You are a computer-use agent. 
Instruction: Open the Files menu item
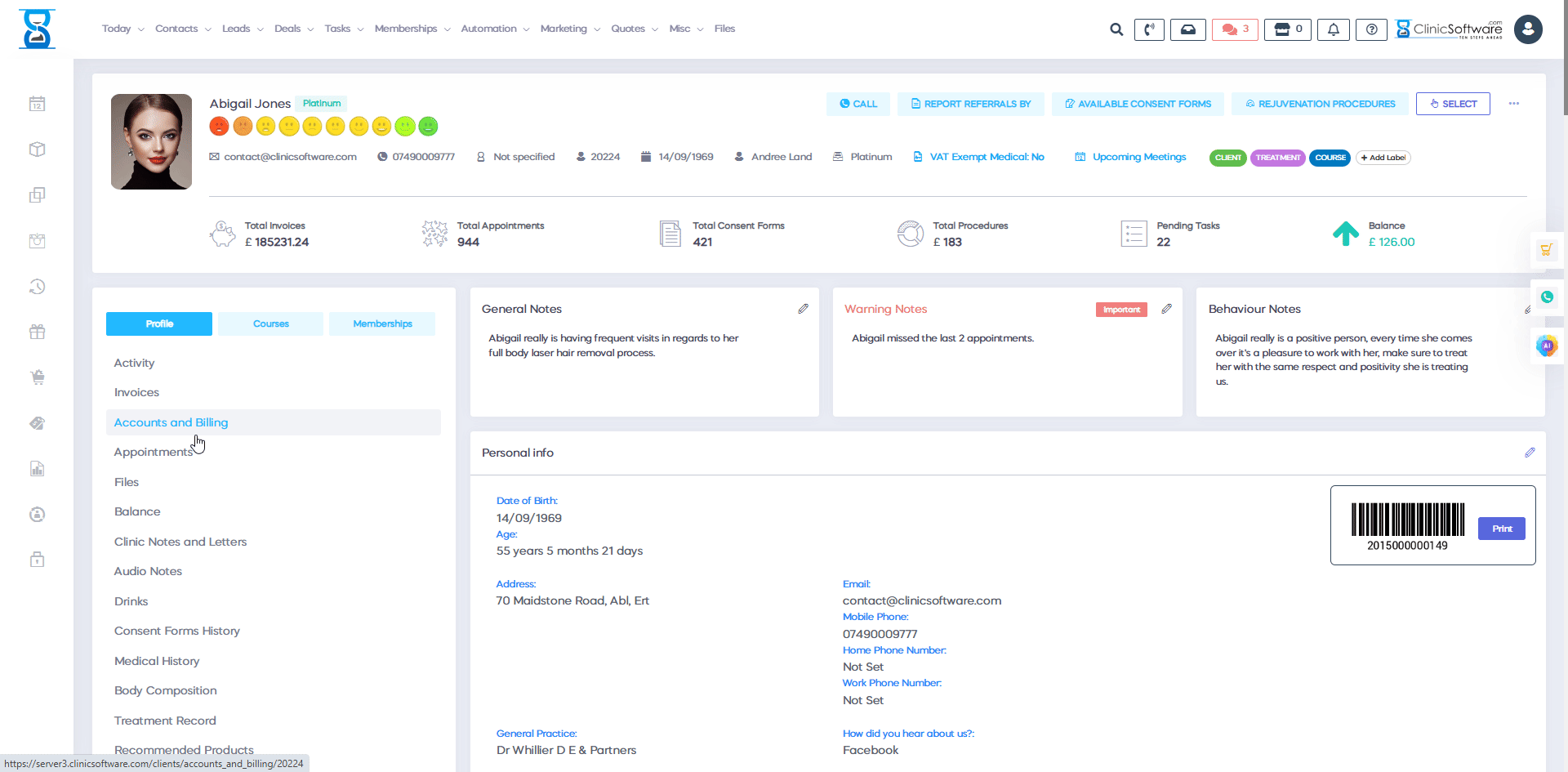click(724, 29)
